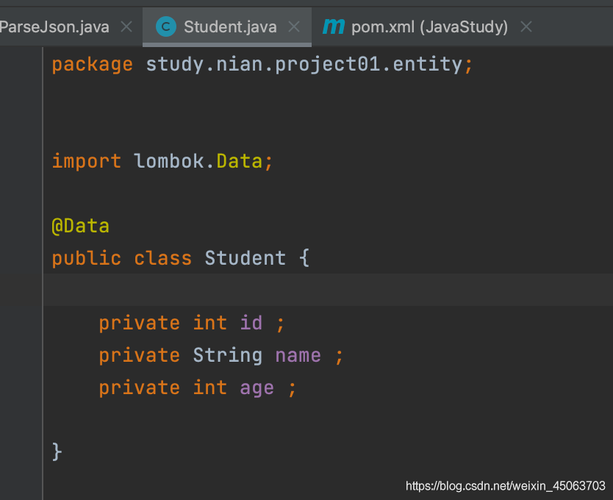The height and width of the screenshot is (500, 613).
Task: Close the Student.java tab
Action: pyautogui.click(x=294, y=27)
